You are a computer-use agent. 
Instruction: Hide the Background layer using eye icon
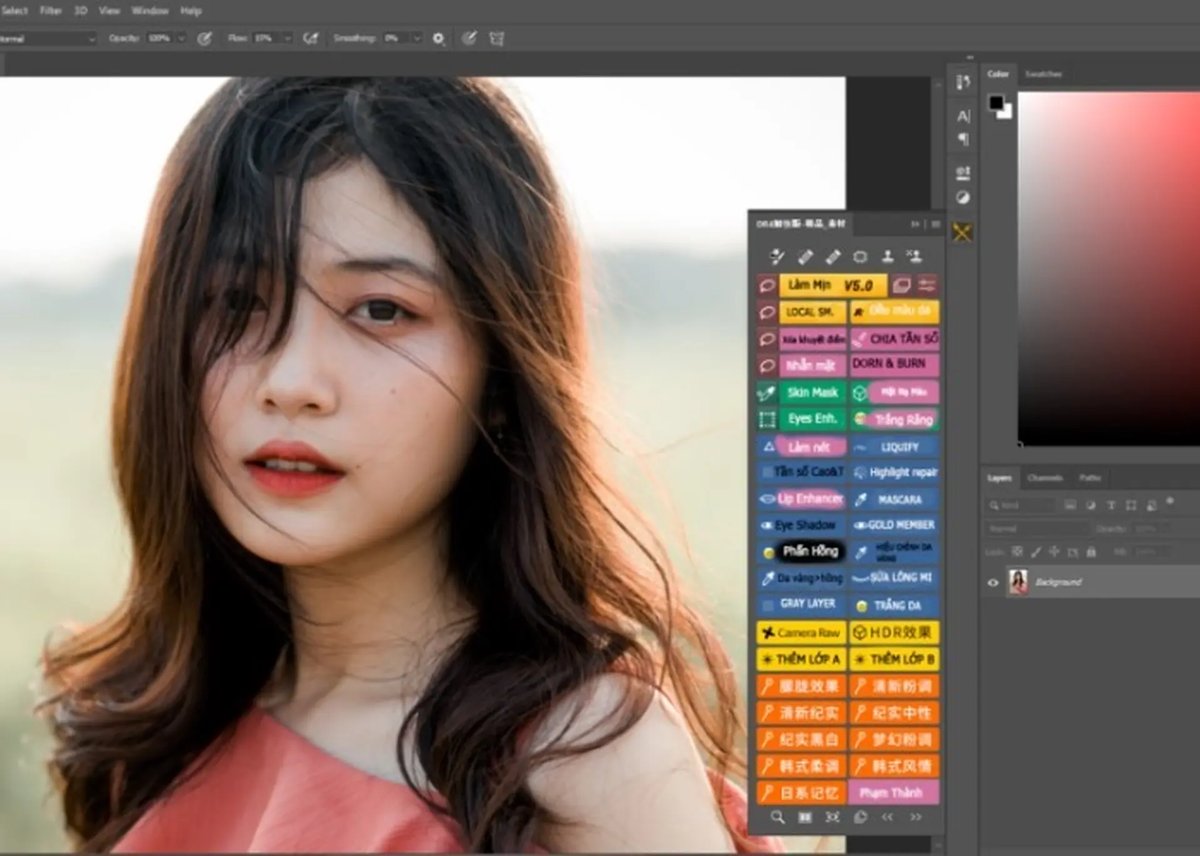tap(993, 582)
